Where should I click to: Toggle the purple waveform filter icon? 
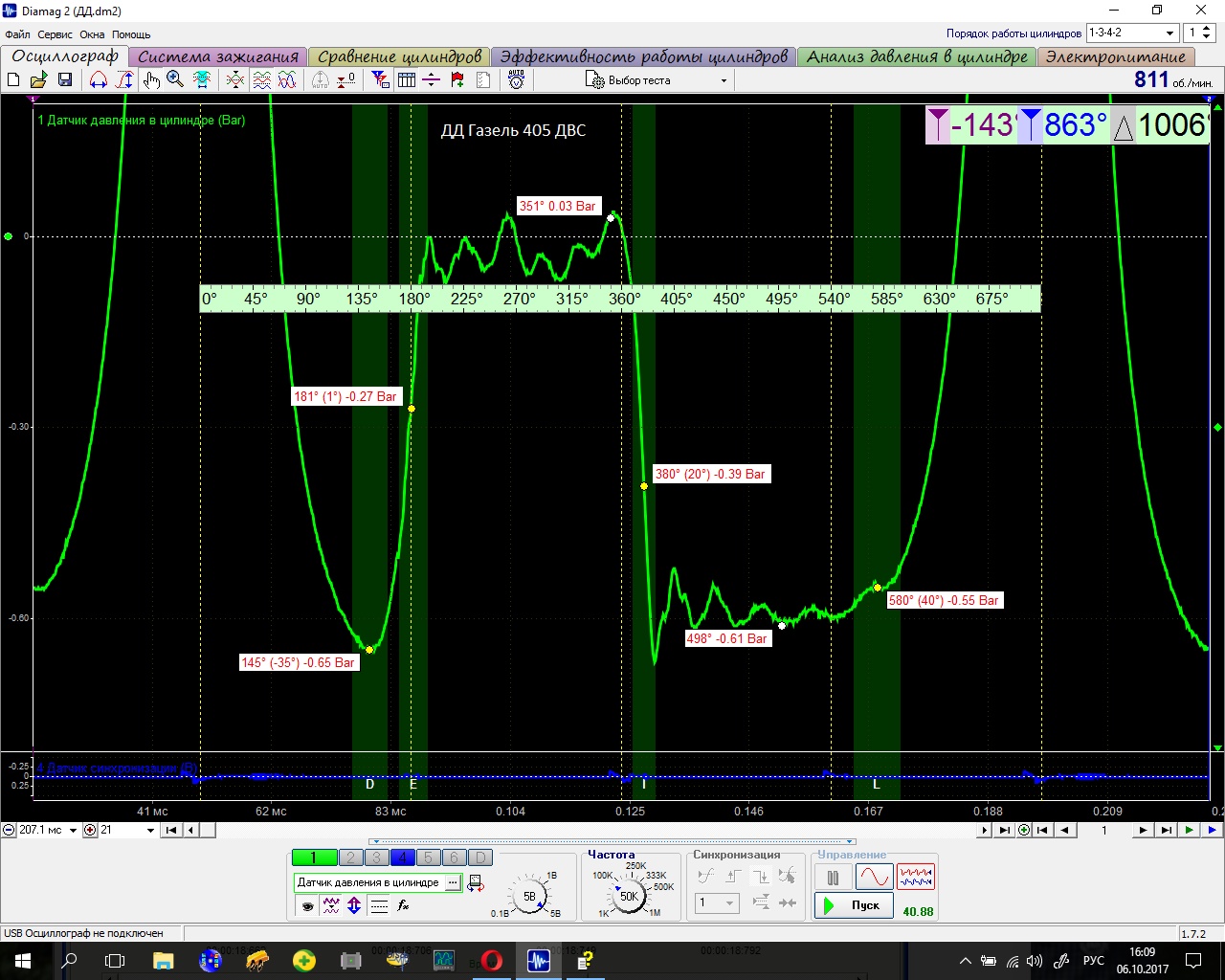tap(331, 905)
